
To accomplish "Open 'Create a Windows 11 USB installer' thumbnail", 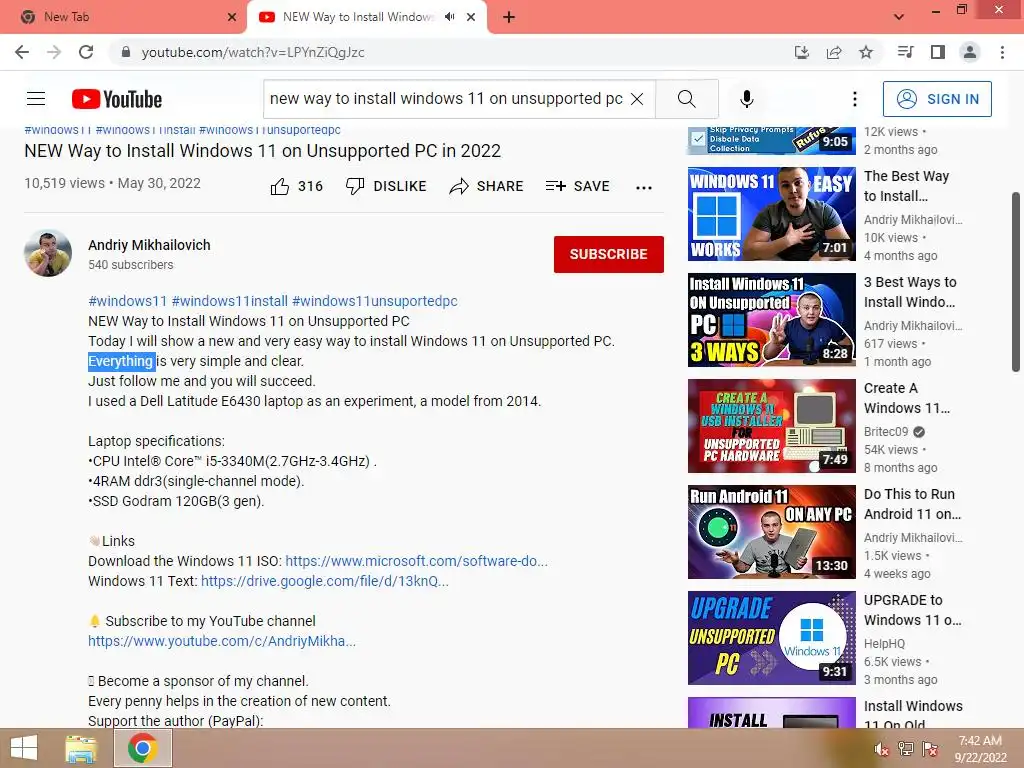I will point(771,426).
